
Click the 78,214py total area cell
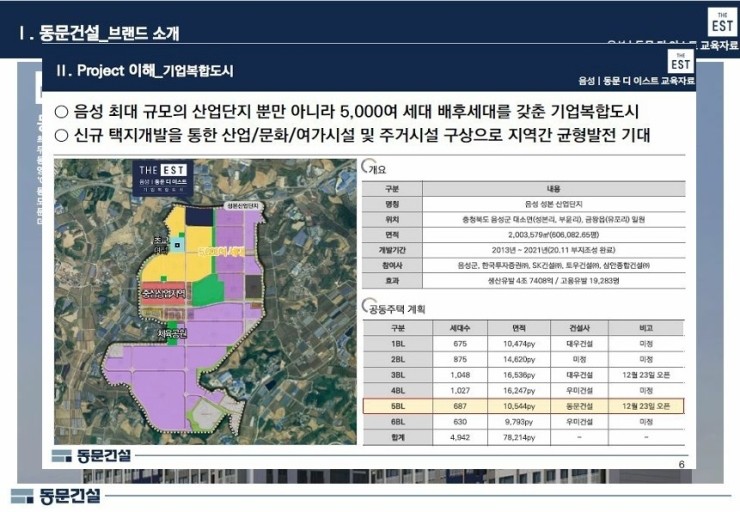point(519,437)
